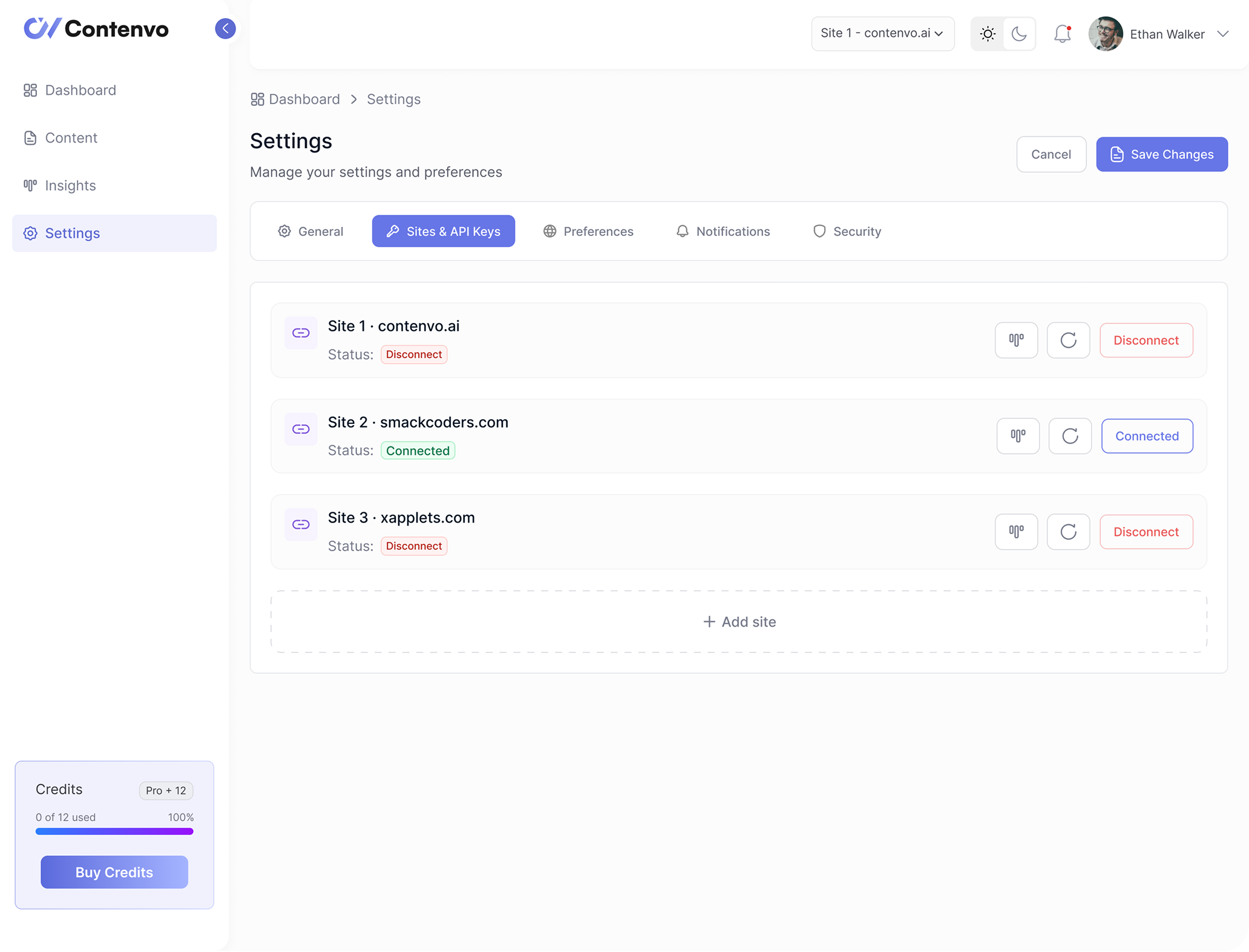The width and height of the screenshot is (1249, 952).
Task: Enable dark mode with moon toggle
Action: point(1019,34)
